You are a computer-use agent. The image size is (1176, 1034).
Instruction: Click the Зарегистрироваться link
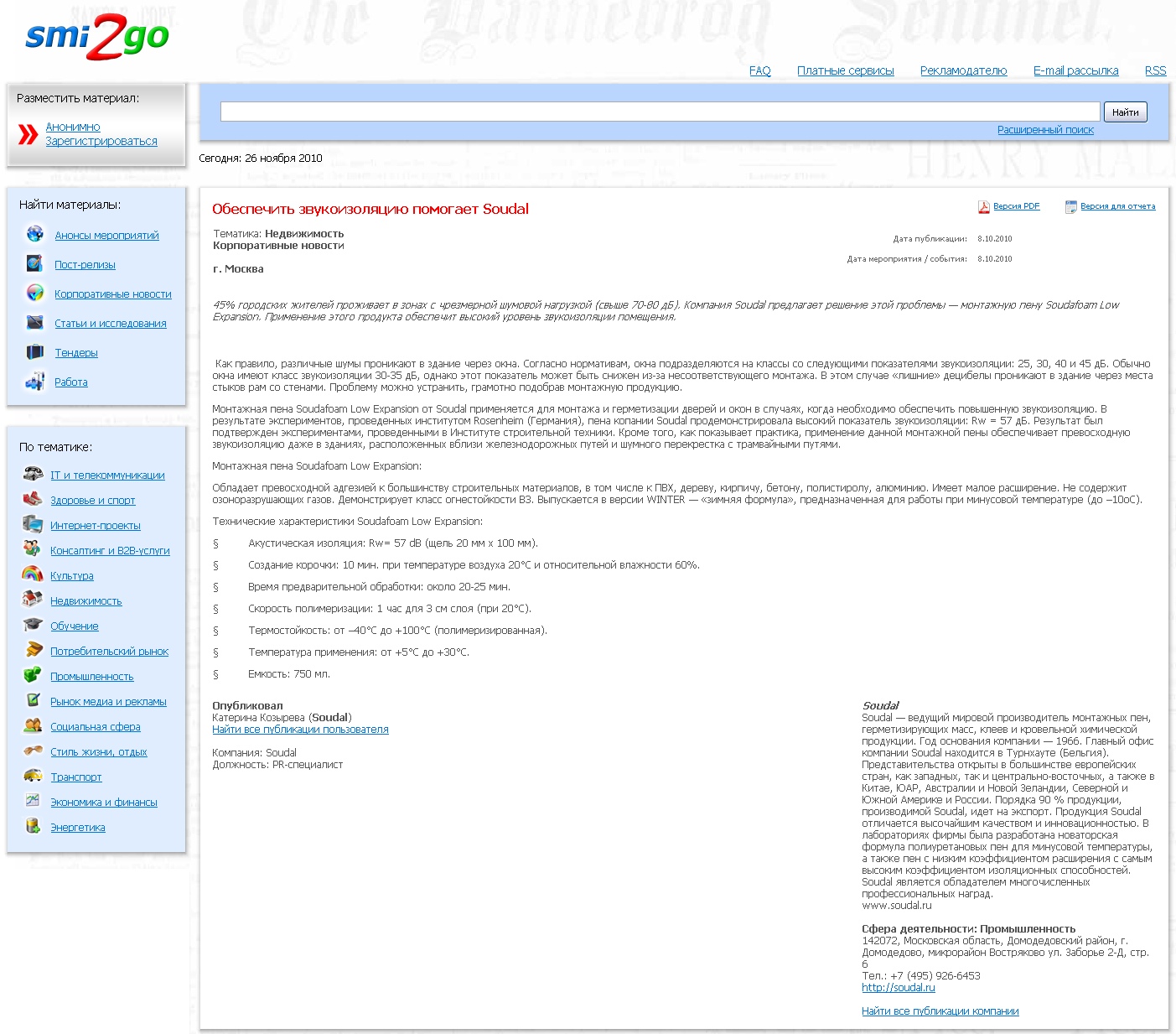pyautogui.click(x=101, y=142)
